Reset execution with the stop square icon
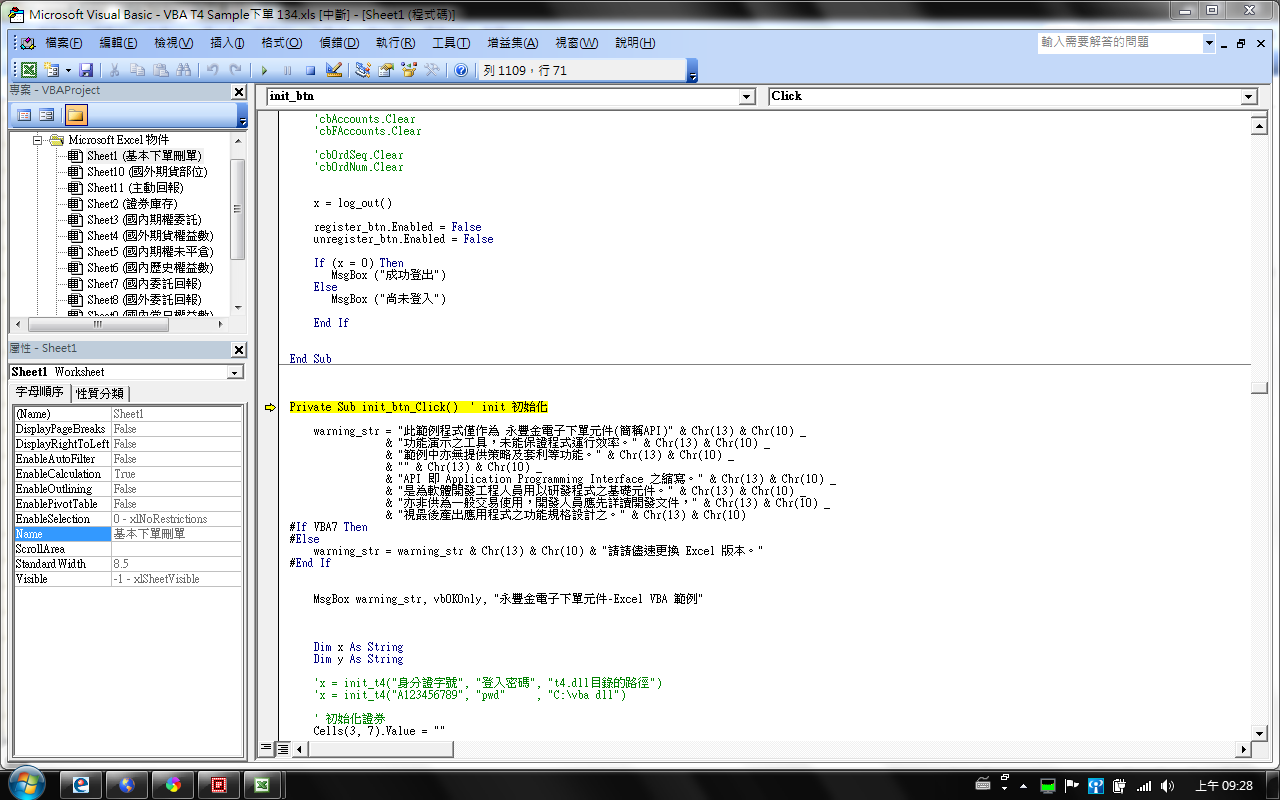Viewport: 1280px width, 800px height. tap(310, 70)
